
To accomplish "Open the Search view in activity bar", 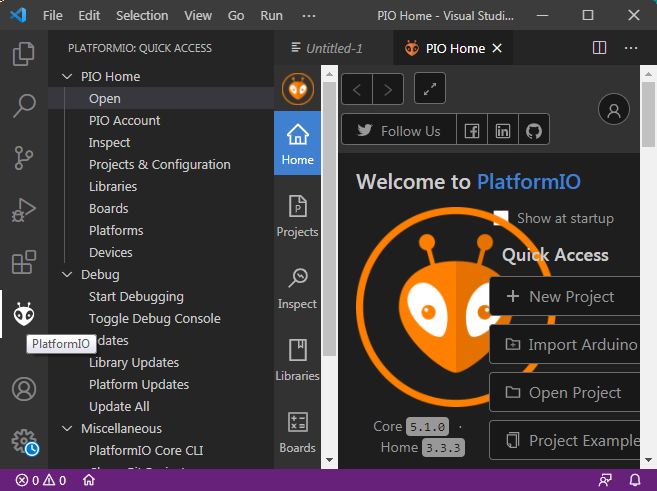I will pyautogui.click(x=24, y=106).
